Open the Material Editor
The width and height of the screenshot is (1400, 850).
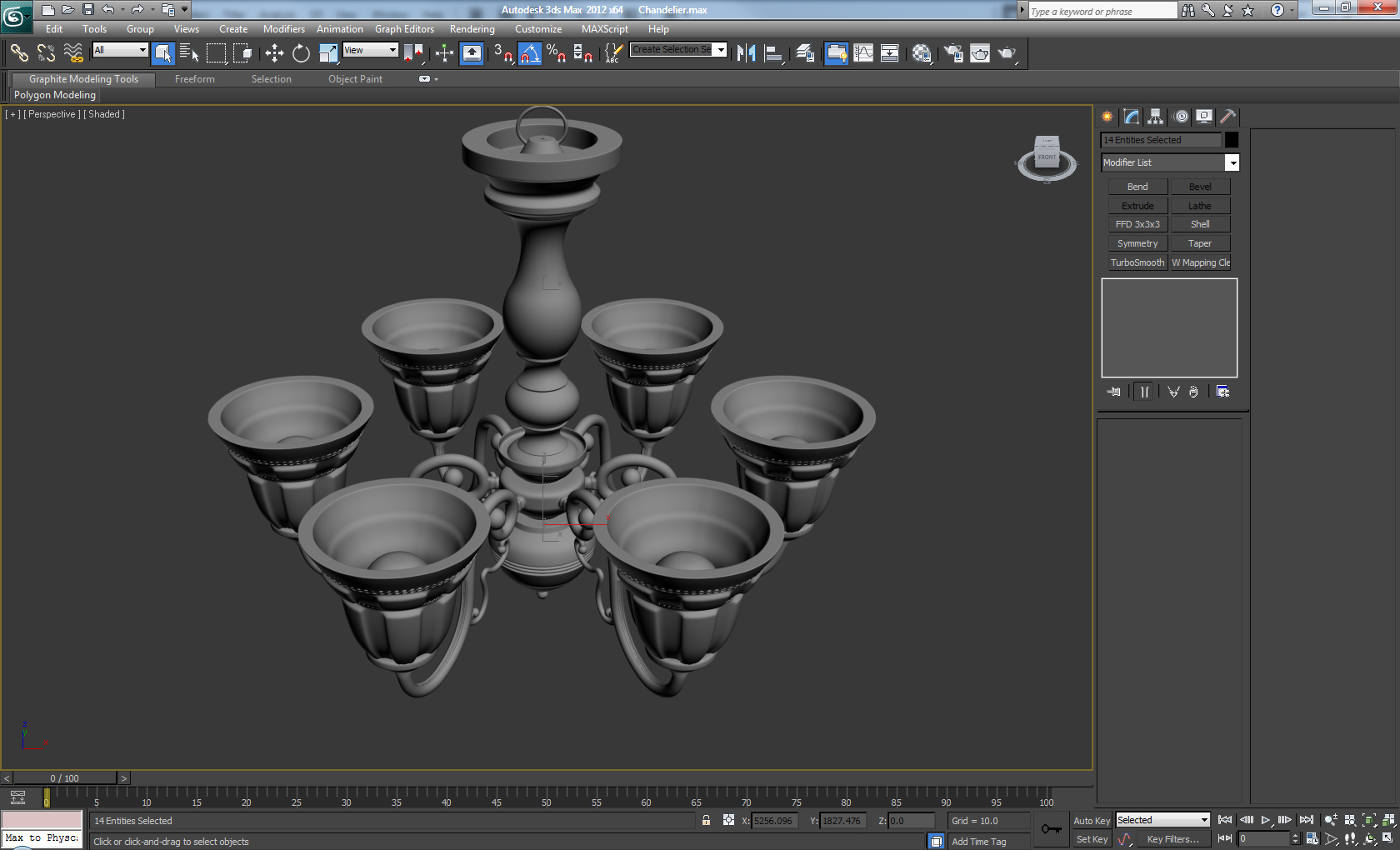pos(921,53)
